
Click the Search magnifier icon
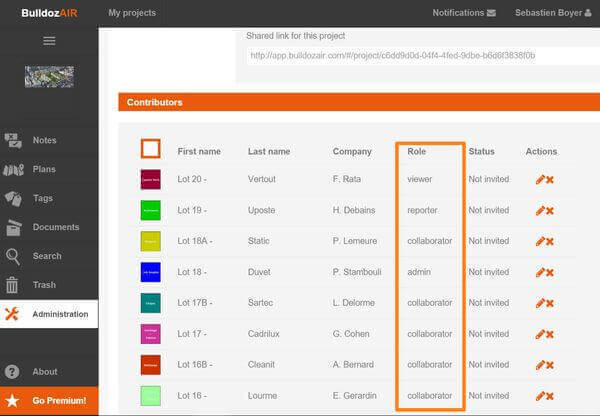[x=13, y=256]
